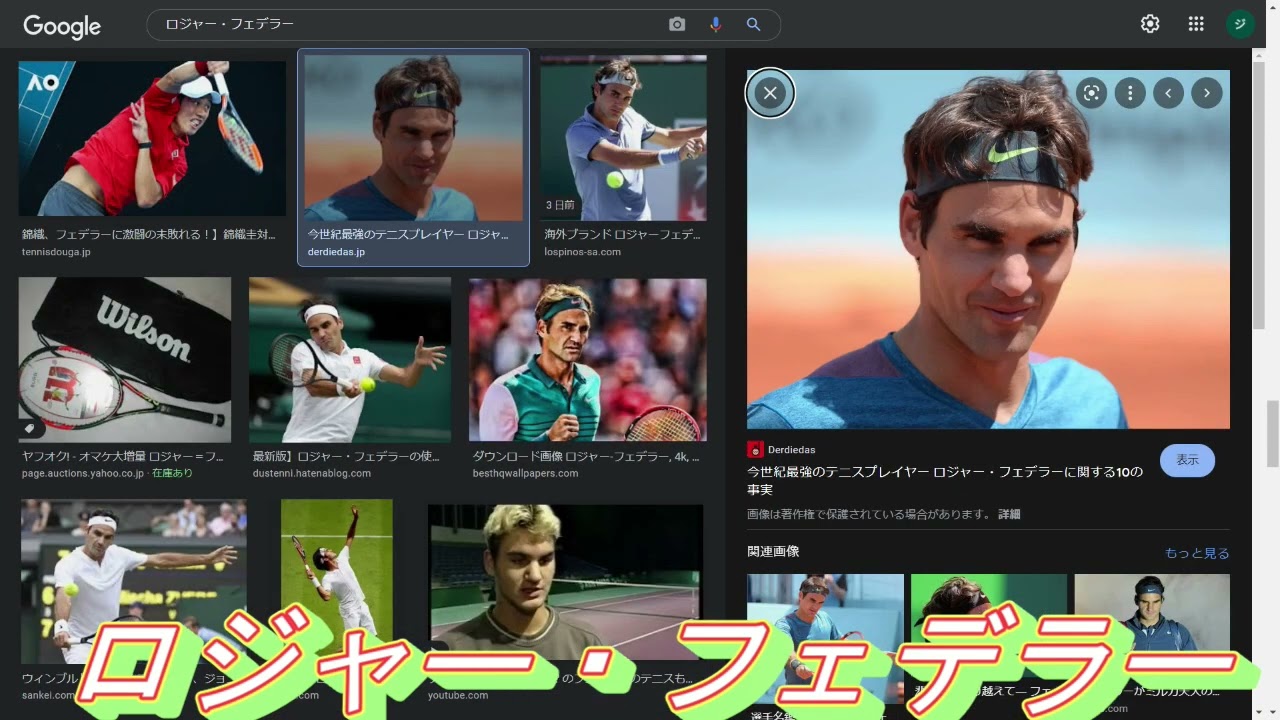
Task: Go to previous image with left chevron
Action: tap(1168, 93)
